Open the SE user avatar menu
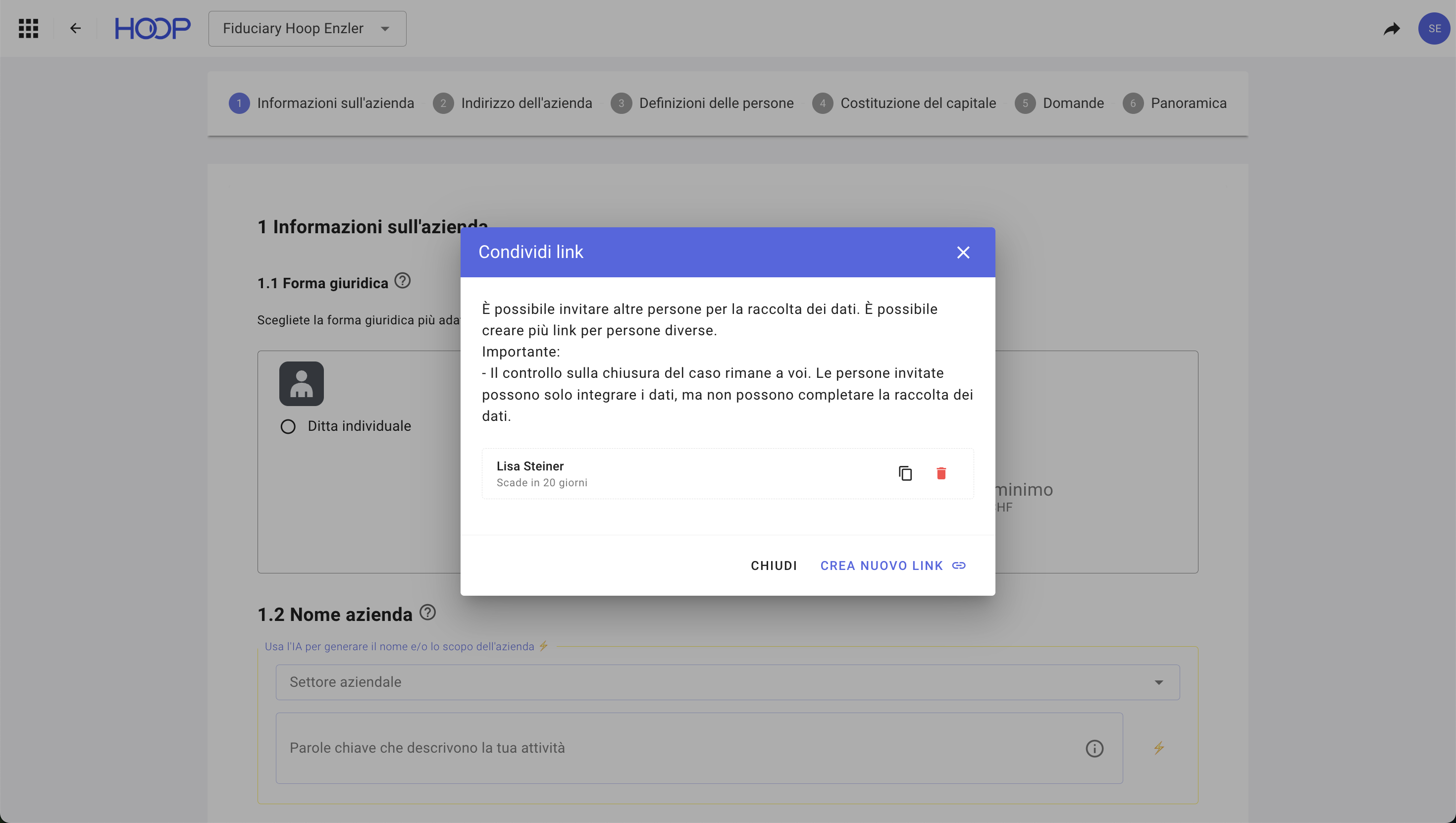 [1434, 28]
